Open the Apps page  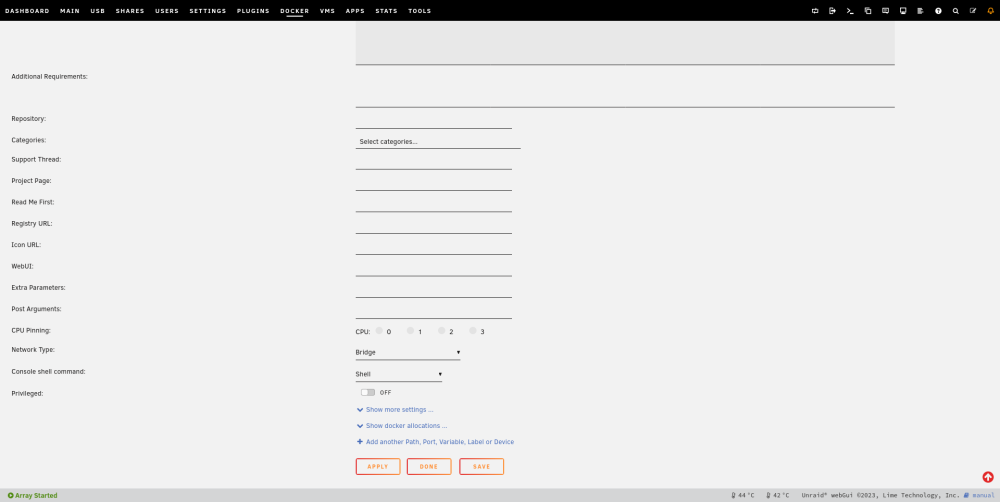(x=355, y=11)
